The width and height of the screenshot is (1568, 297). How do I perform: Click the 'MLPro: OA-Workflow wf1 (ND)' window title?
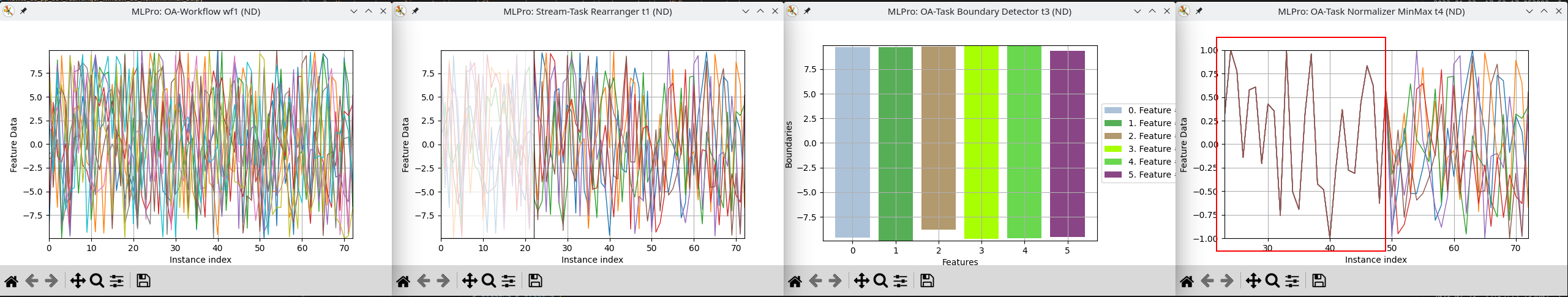(x=196, y=11)
